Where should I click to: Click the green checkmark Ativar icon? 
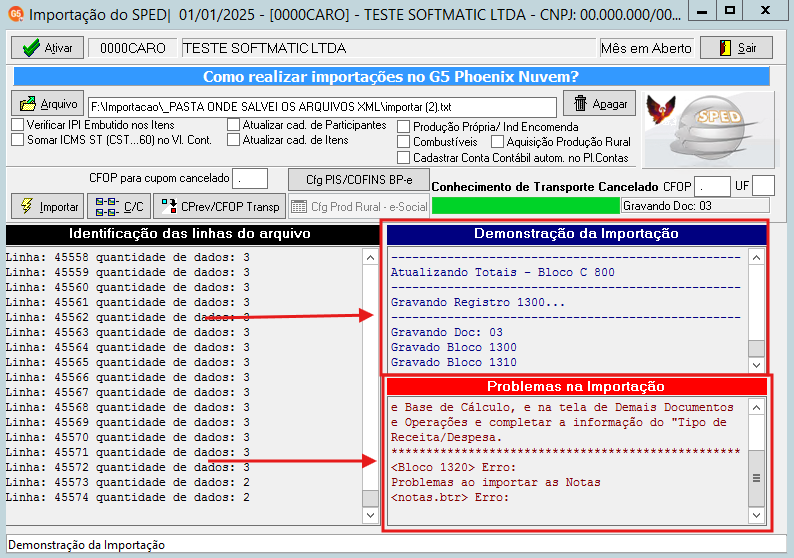[x=31, y=48]
